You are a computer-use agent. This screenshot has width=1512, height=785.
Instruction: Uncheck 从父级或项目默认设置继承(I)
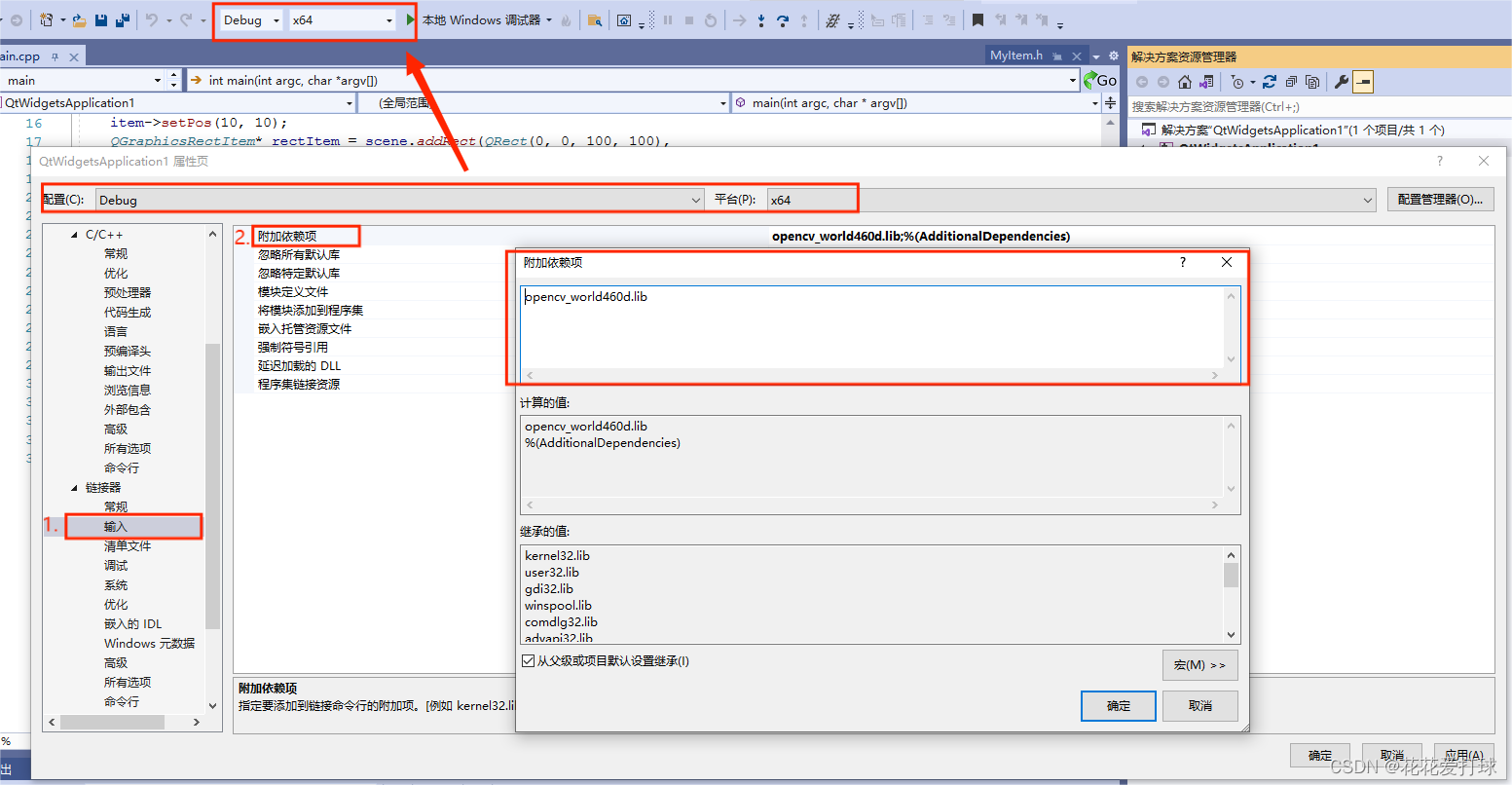pos(527,658)
